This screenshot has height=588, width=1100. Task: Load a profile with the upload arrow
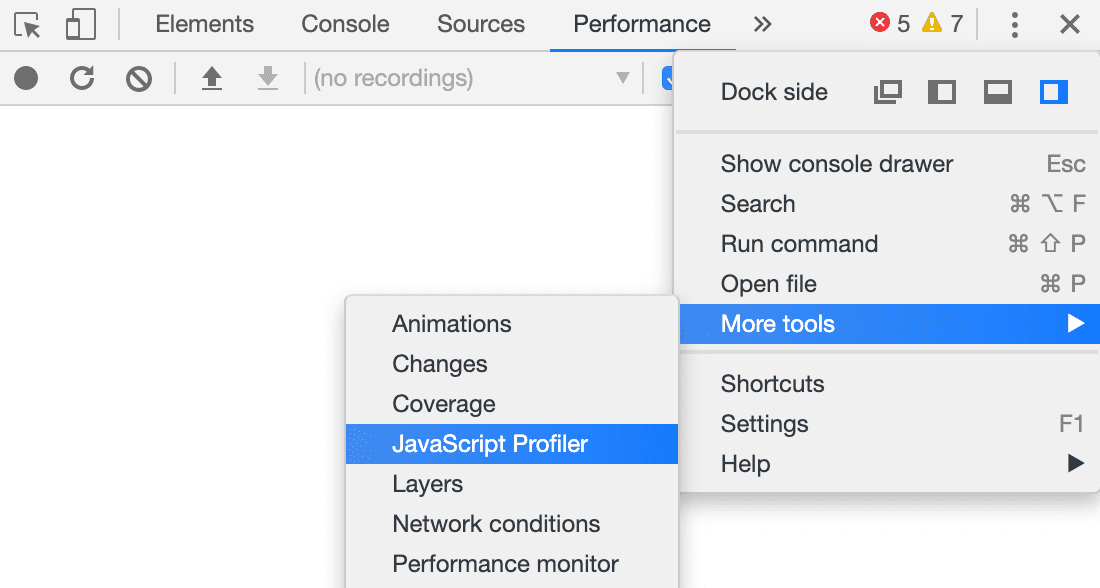tap(212, 78)
